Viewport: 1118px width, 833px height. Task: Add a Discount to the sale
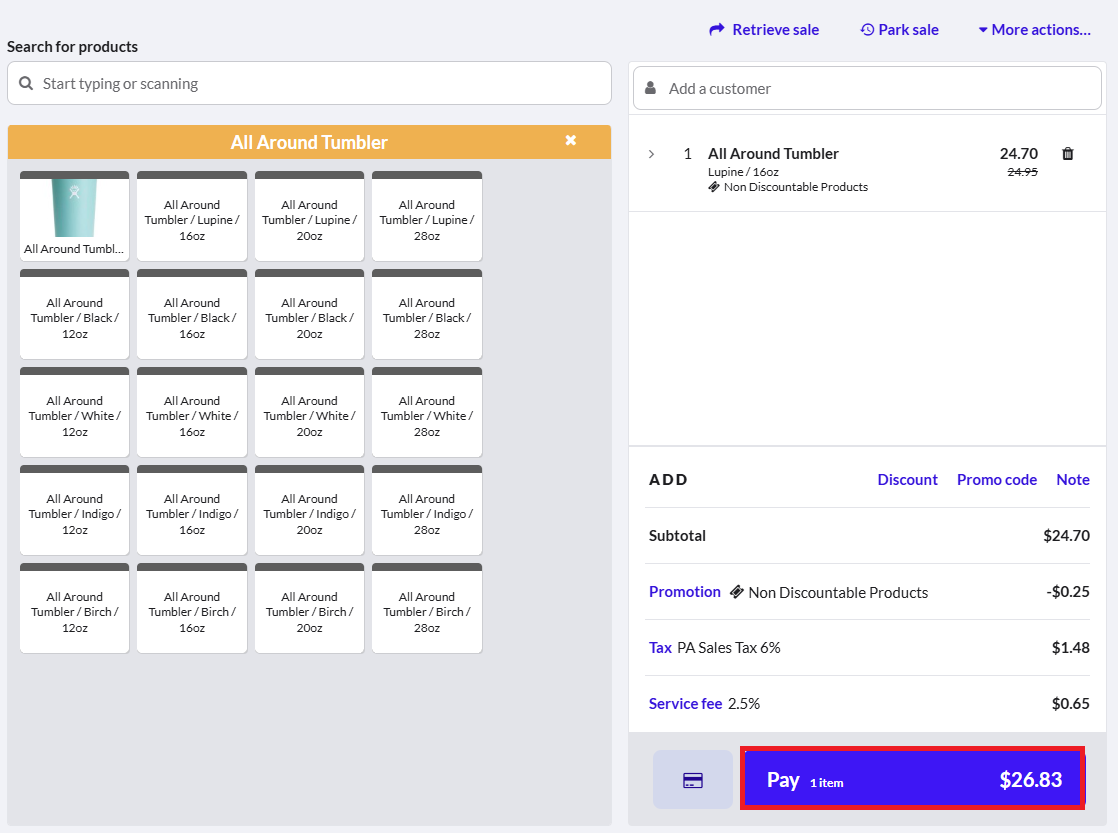pos(907,479)
